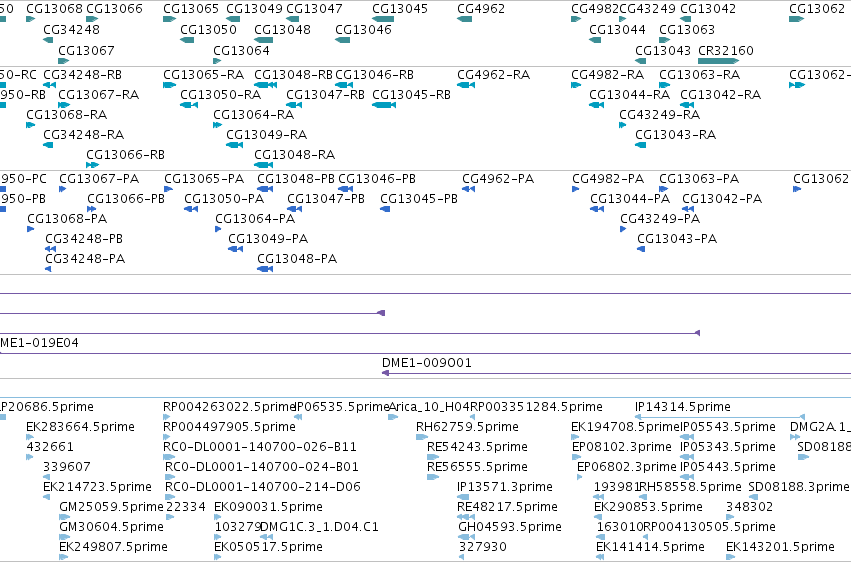851x562 pixels.
Task: Click EST RH62759.5prime
Action: [467, 427]
